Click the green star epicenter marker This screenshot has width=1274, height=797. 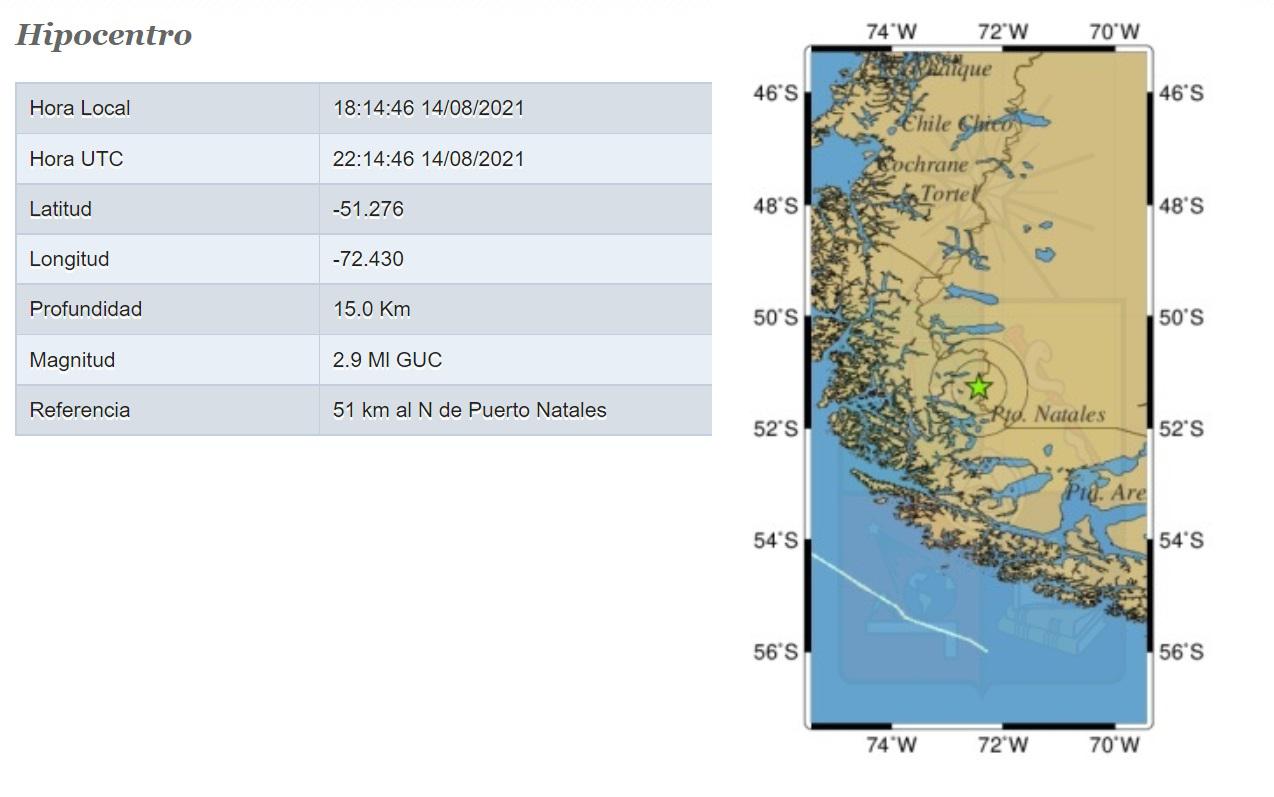pyautogui.click(x=978, y=387)
